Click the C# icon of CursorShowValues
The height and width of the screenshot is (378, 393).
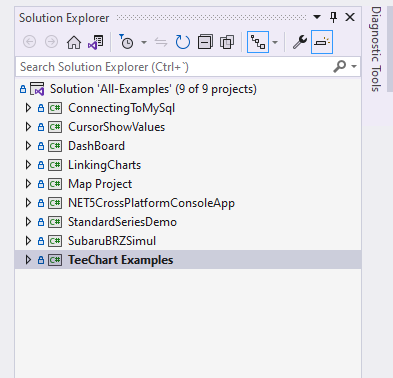(x=55, y=127)
